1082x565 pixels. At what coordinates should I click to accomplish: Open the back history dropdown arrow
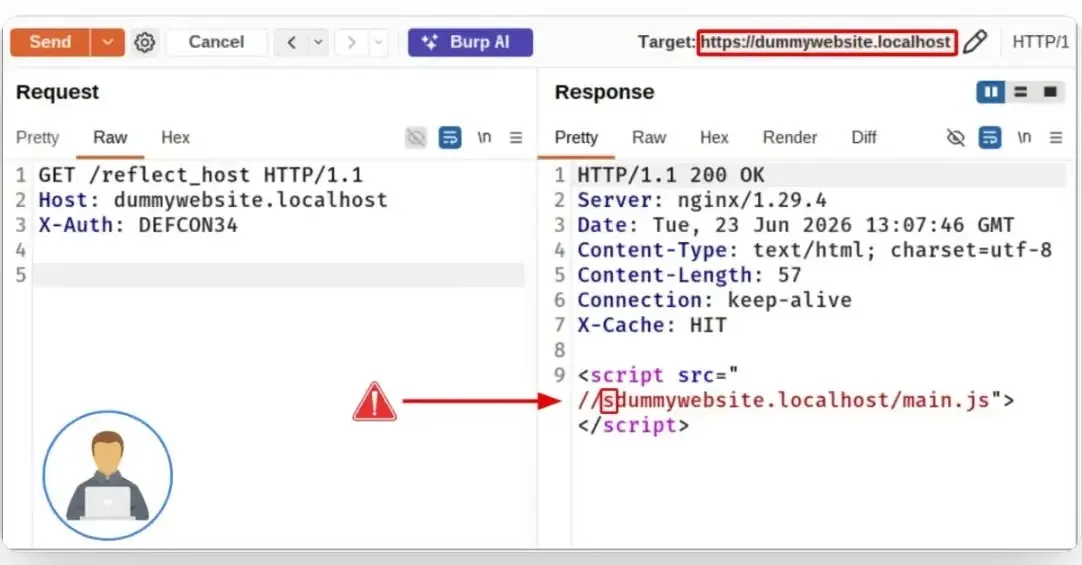pos(318,42)
